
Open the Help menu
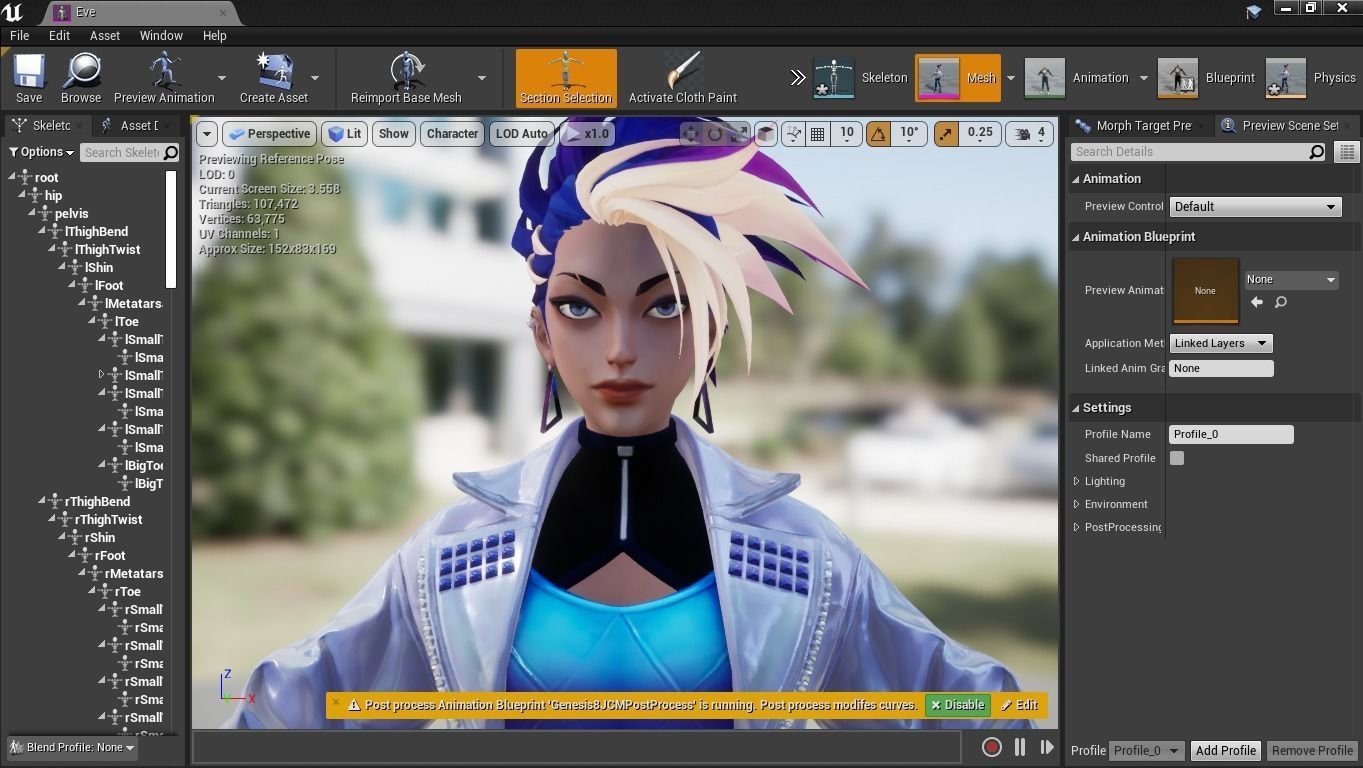[215, 36]
